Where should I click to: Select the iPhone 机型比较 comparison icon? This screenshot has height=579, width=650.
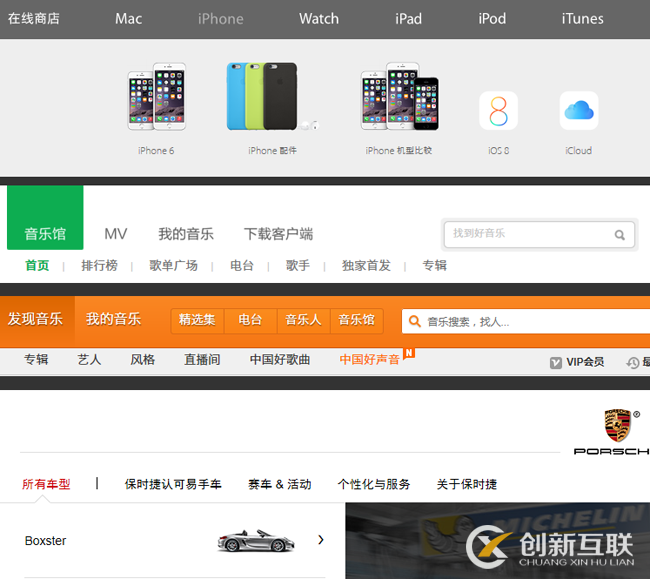point(399,100)
